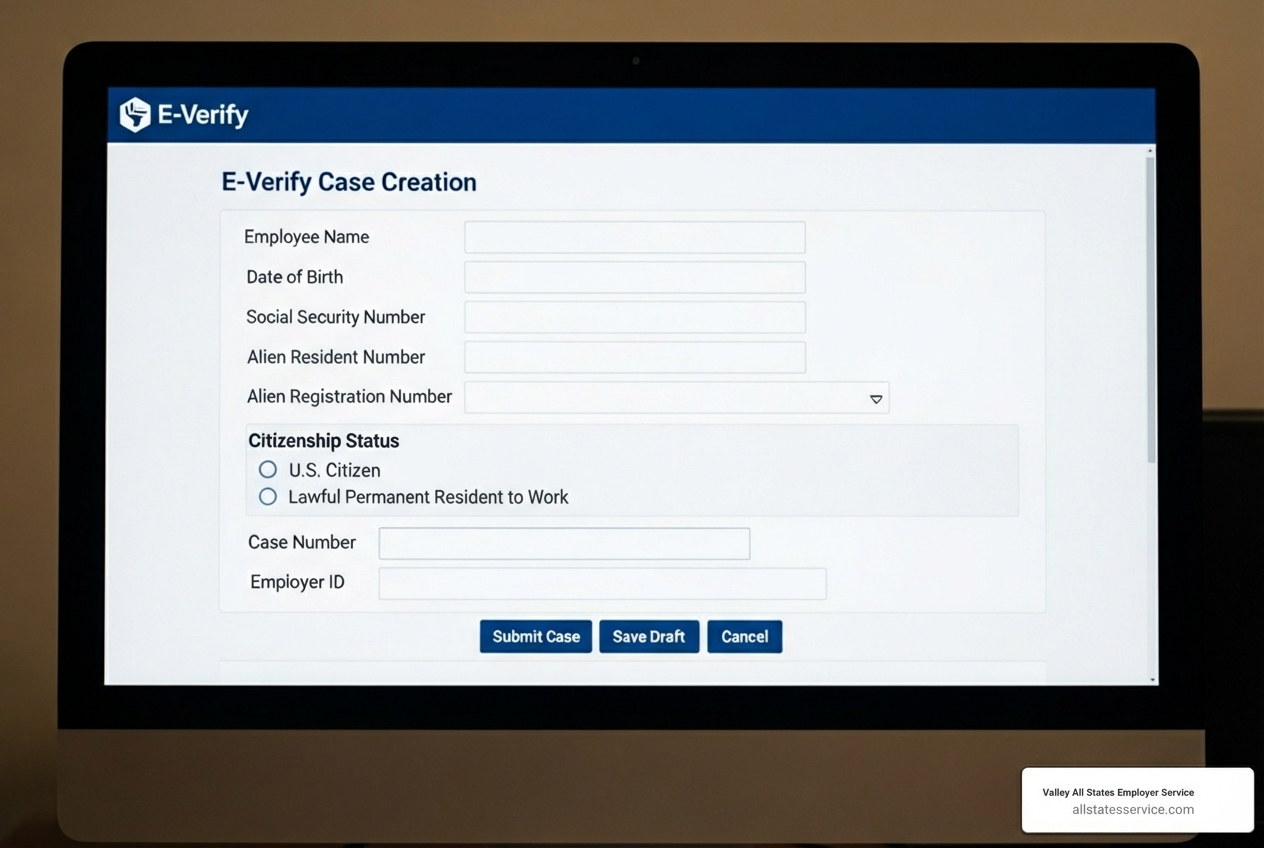The image size is (1264, 848).
Task: Select the U.S. Citizen radio button
Action: coord(267,469)
